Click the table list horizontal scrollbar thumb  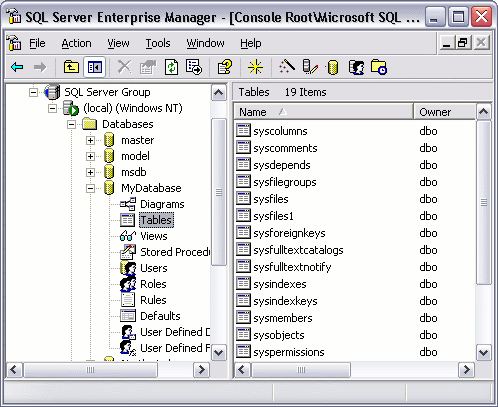(x=301, y=370)
